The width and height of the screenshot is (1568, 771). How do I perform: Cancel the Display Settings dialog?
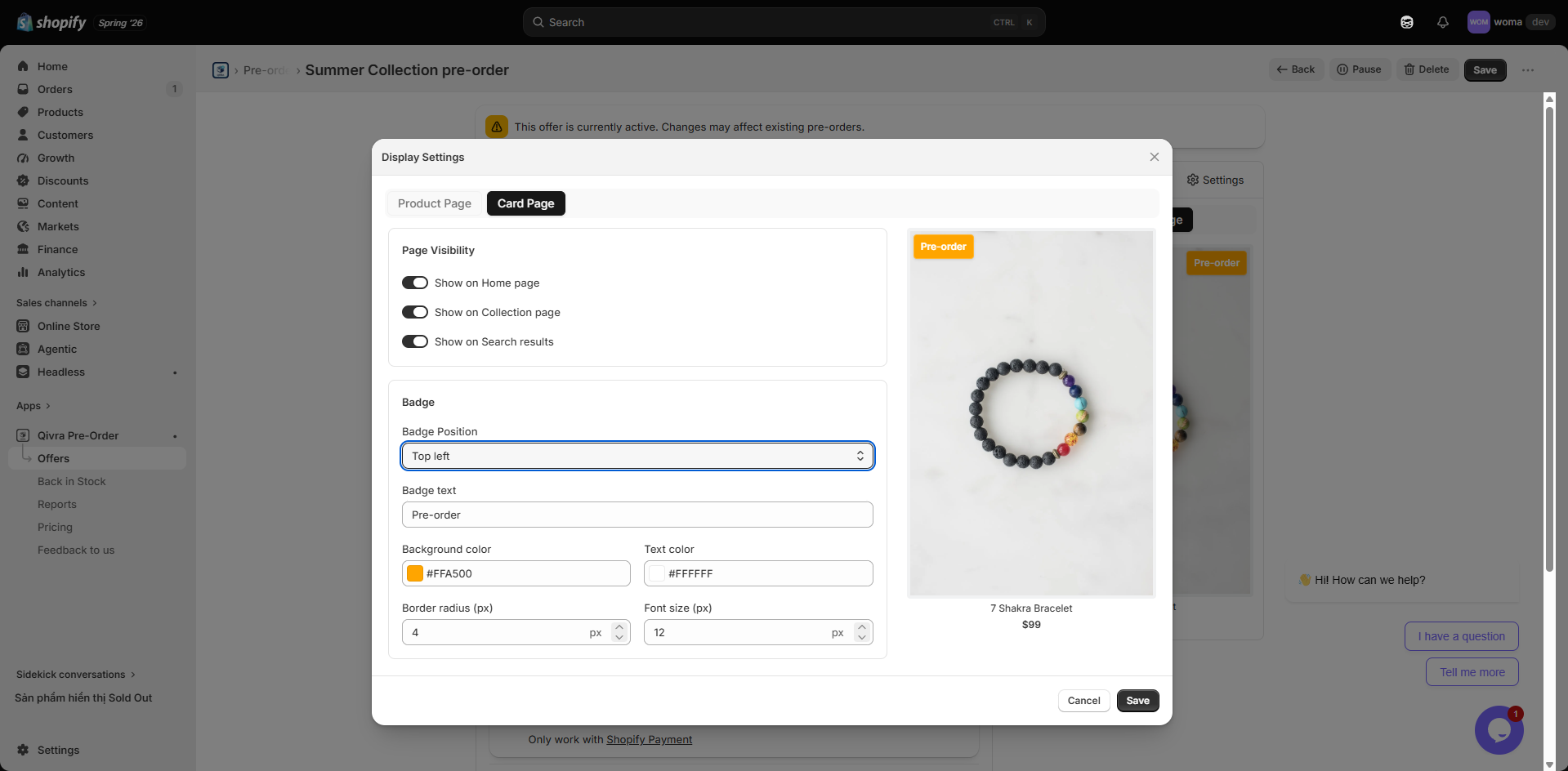point(1083,701)
